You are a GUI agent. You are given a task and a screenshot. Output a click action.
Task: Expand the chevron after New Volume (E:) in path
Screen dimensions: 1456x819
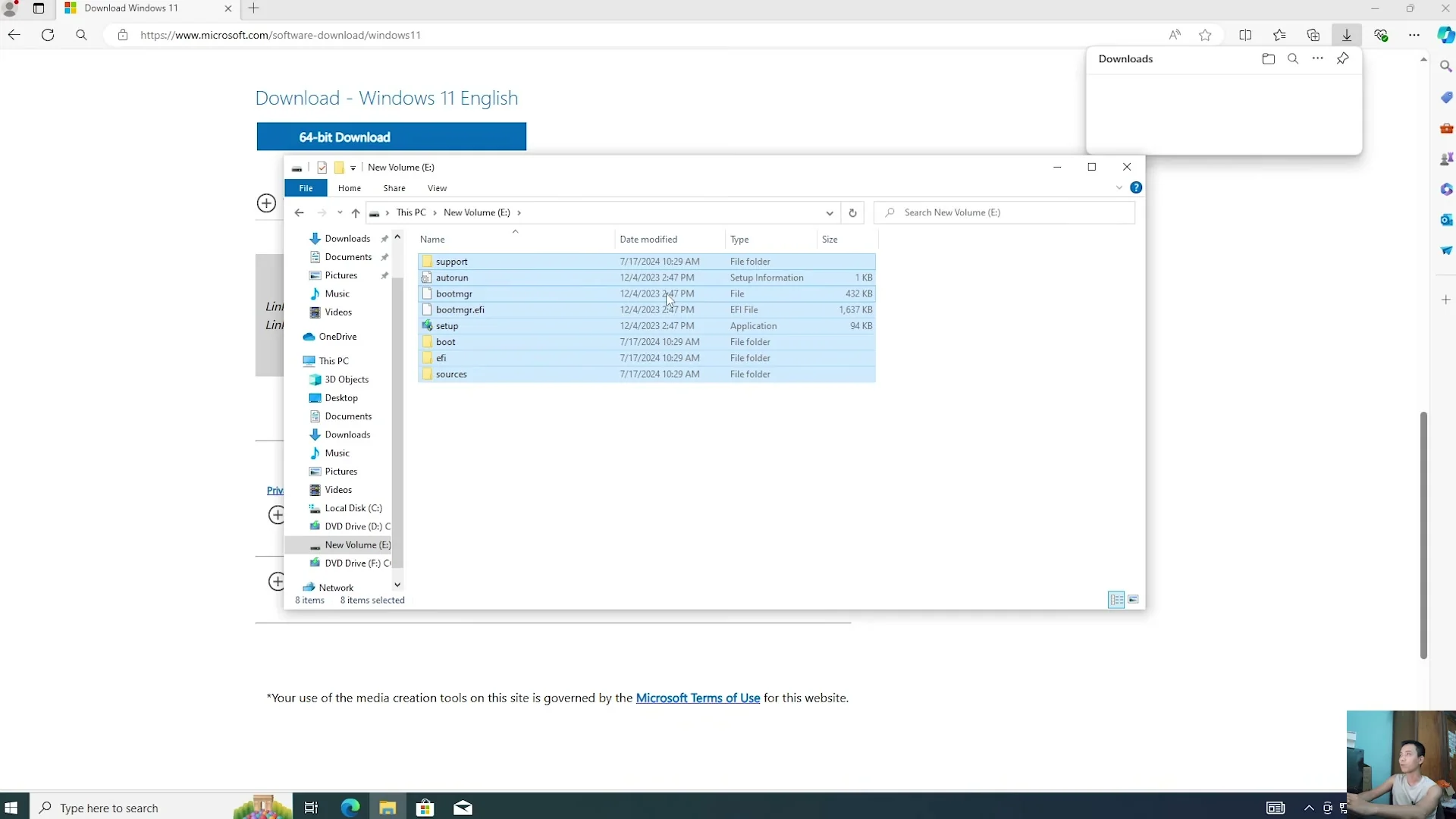[519, 213]
